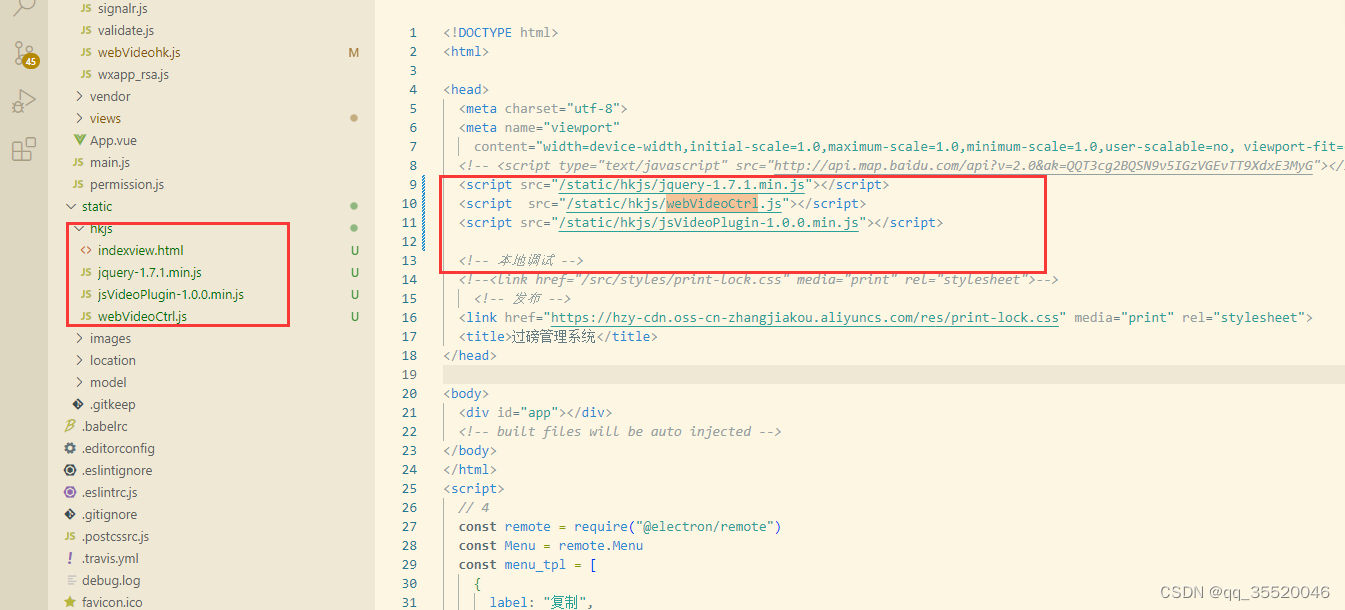
Task: Click the babel icon beside .babelrc
Action: click(x=70, y=426)
